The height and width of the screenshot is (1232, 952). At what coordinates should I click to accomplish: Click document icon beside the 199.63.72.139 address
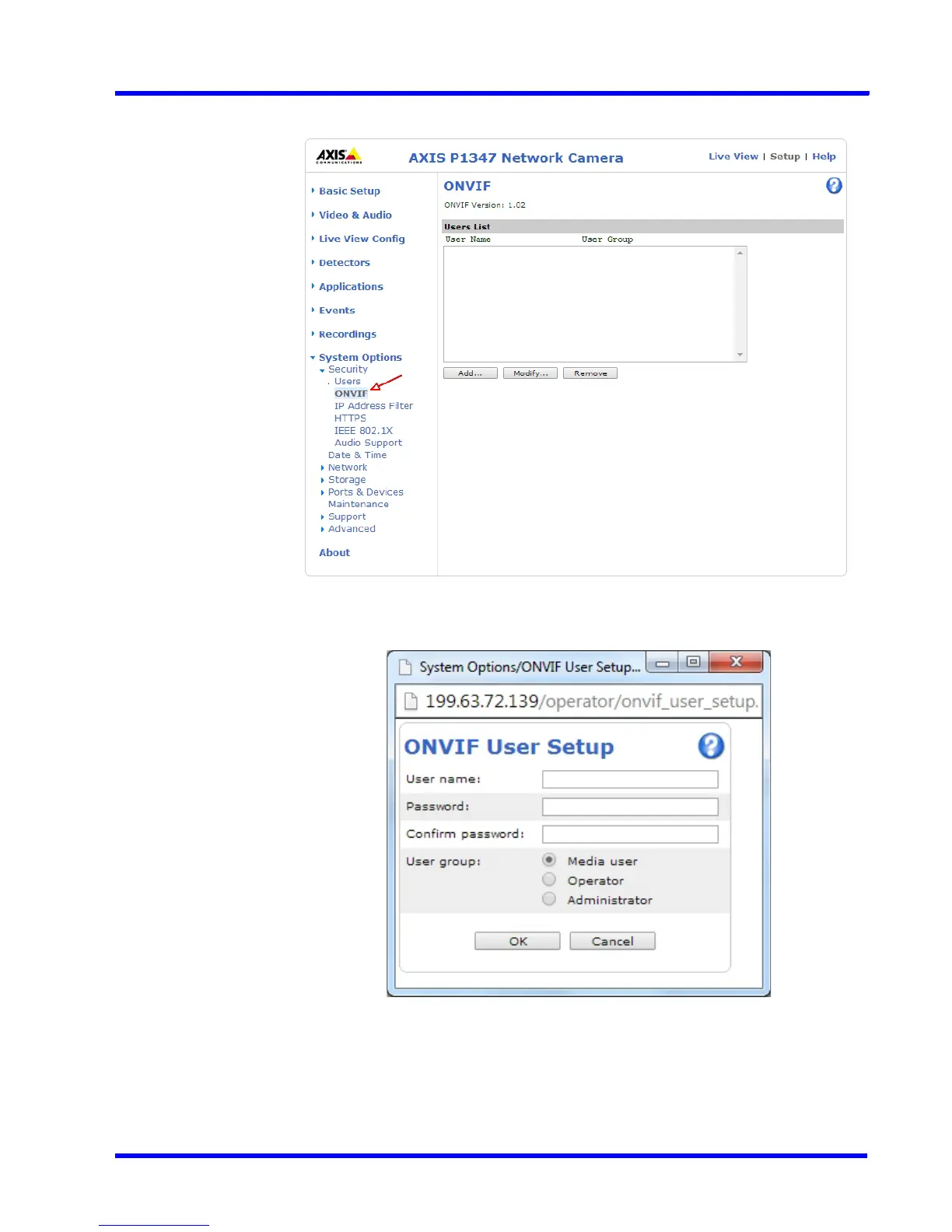411,702
